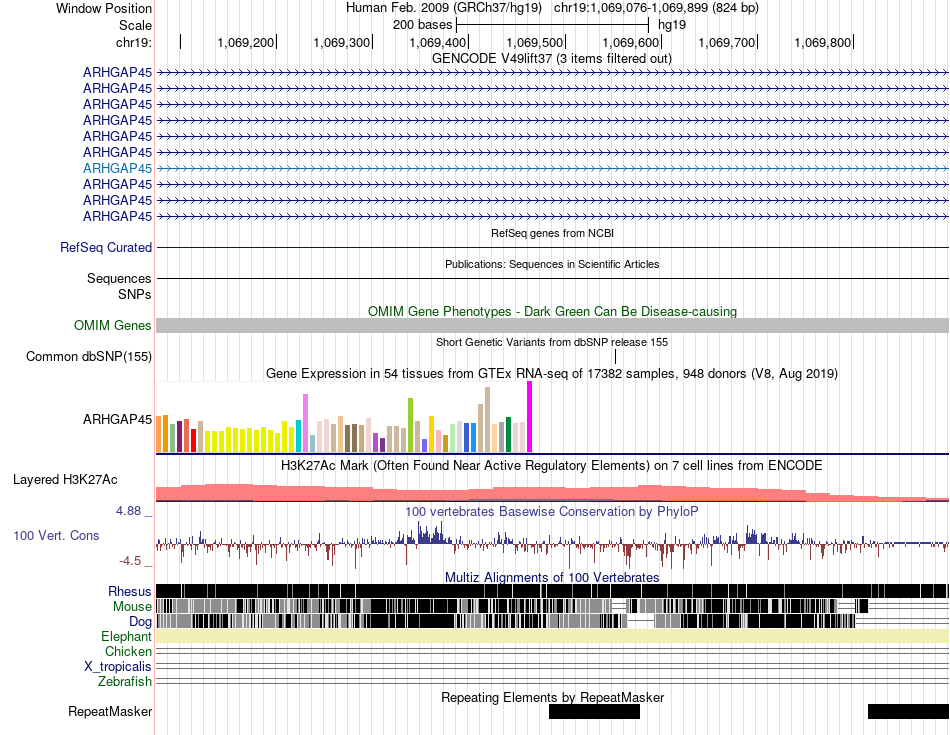Viewport: 950px width, 735px height.
Task: Click the light blue ARHGAP45 transcript label
Action: [x=118, y=168]
